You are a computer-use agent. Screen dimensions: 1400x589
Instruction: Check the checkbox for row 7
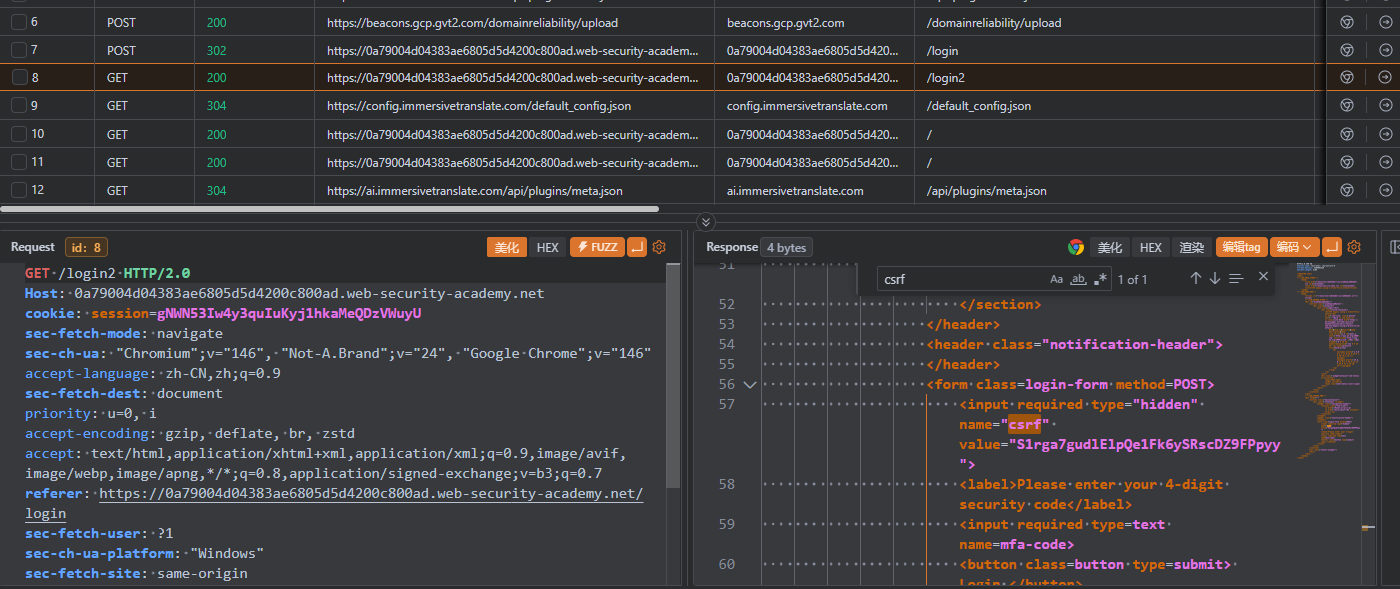19,50
